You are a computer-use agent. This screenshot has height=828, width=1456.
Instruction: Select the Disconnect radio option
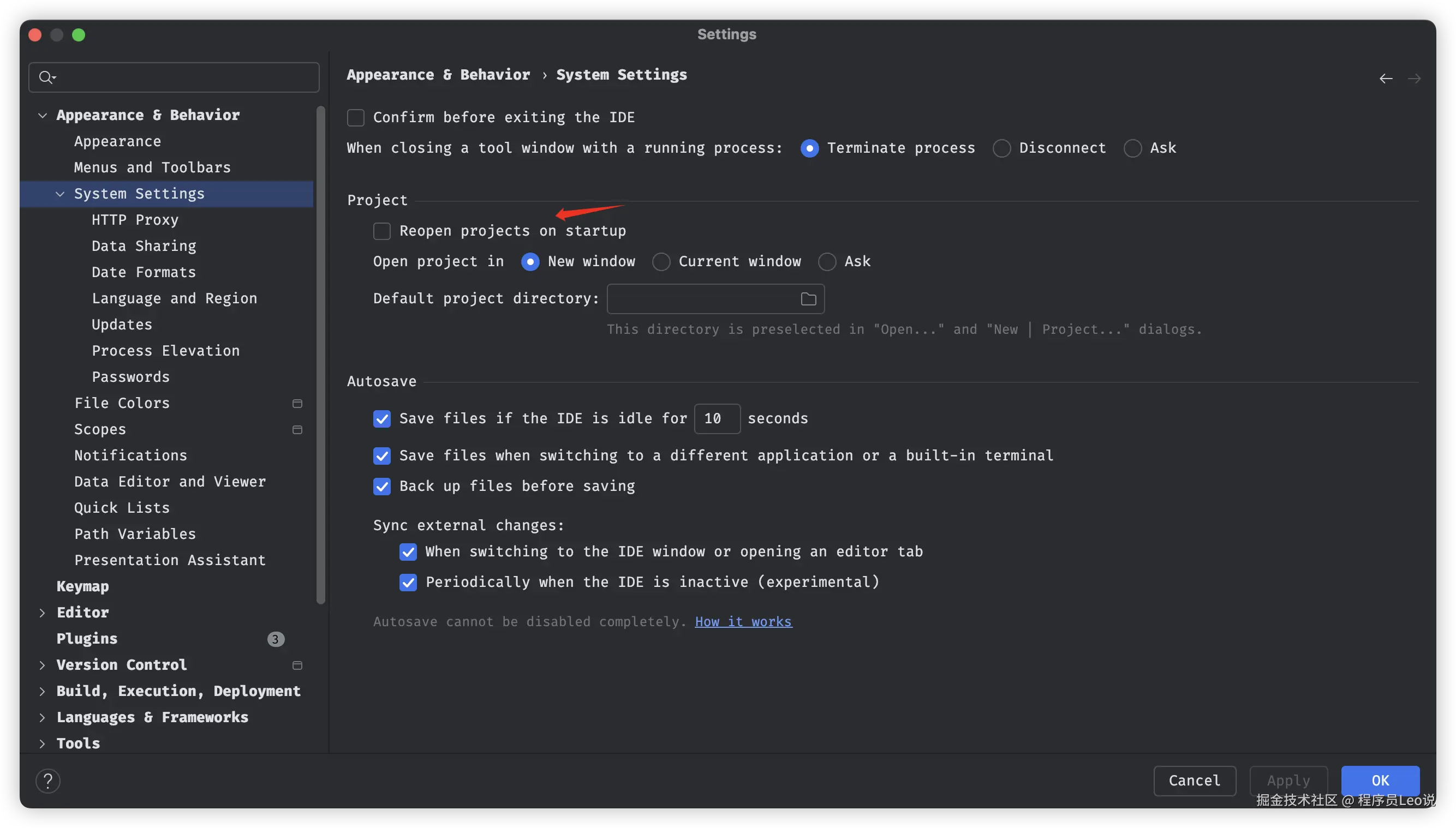1001,148
